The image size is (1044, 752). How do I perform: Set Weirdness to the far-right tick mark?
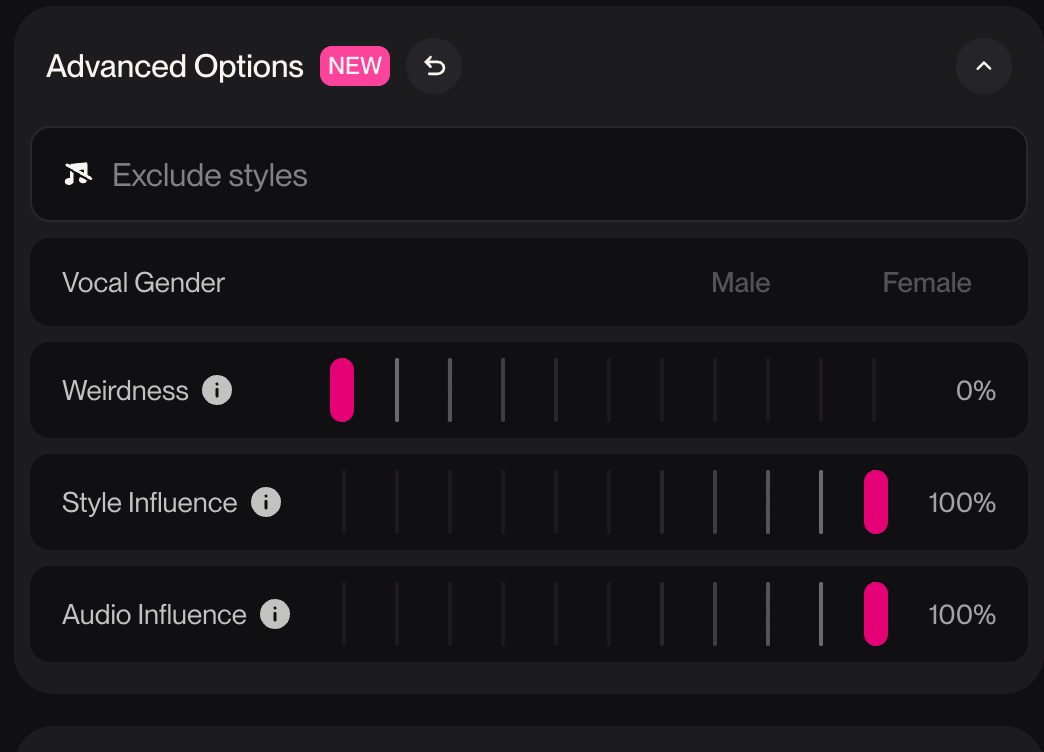point(874,390)
